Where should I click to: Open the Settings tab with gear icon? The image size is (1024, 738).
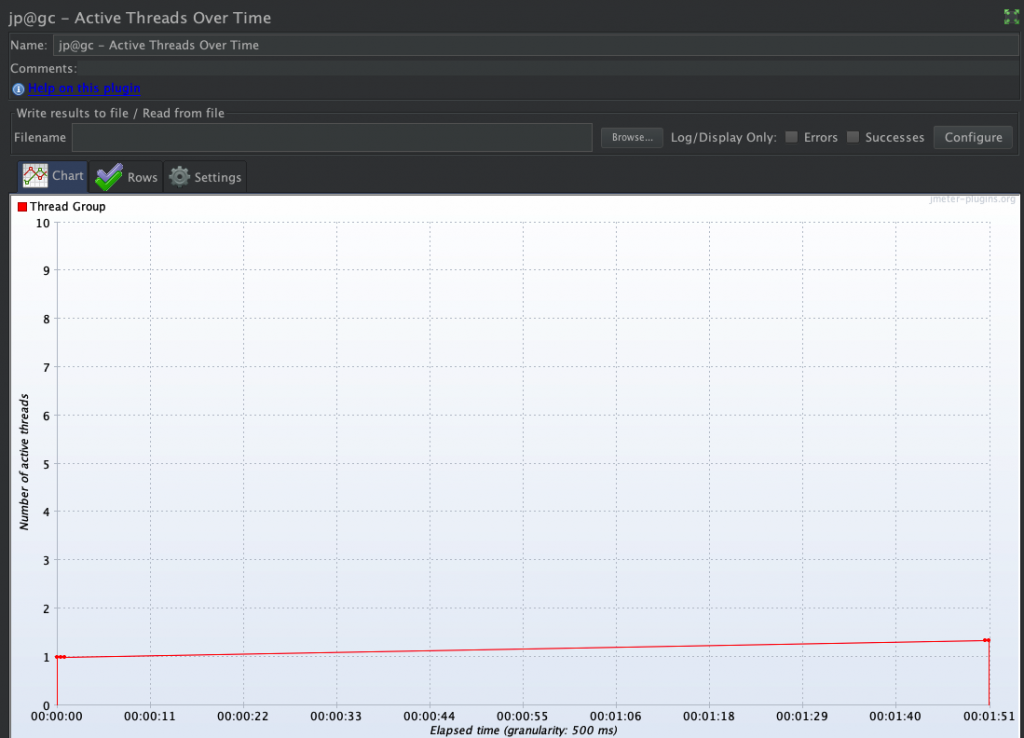205,177
